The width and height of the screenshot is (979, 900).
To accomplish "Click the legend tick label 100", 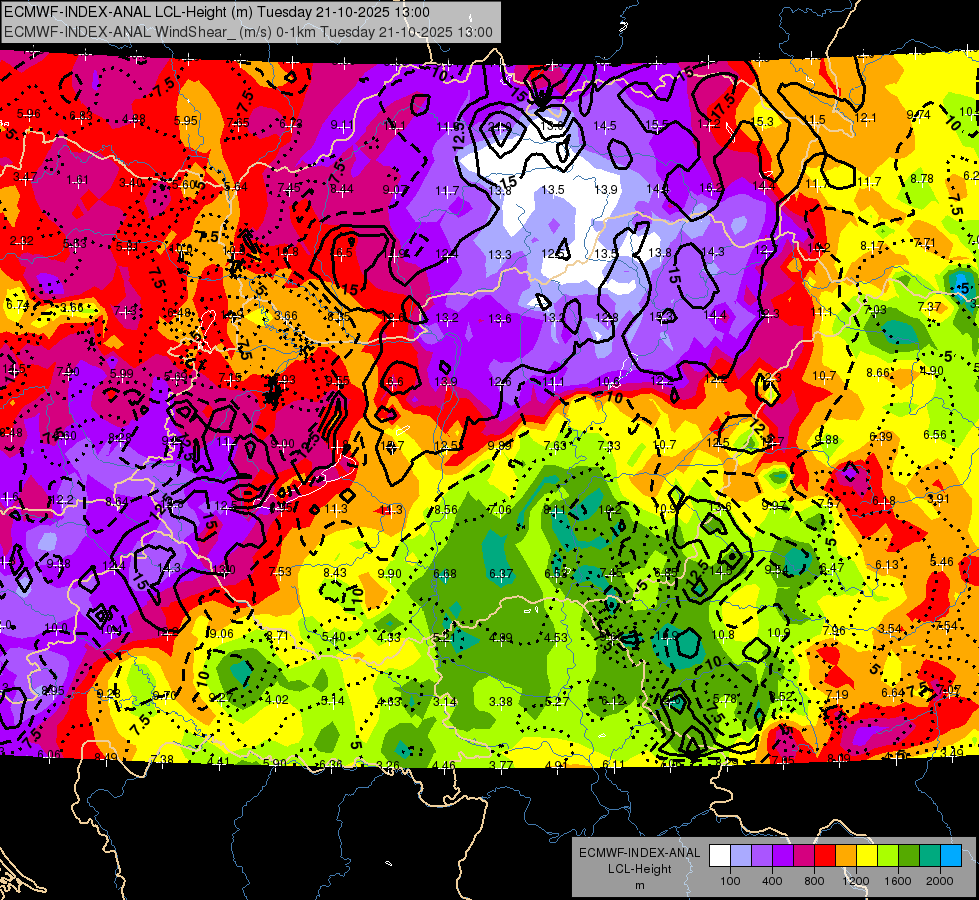I will pyautogui.click(x=730, y=881).
